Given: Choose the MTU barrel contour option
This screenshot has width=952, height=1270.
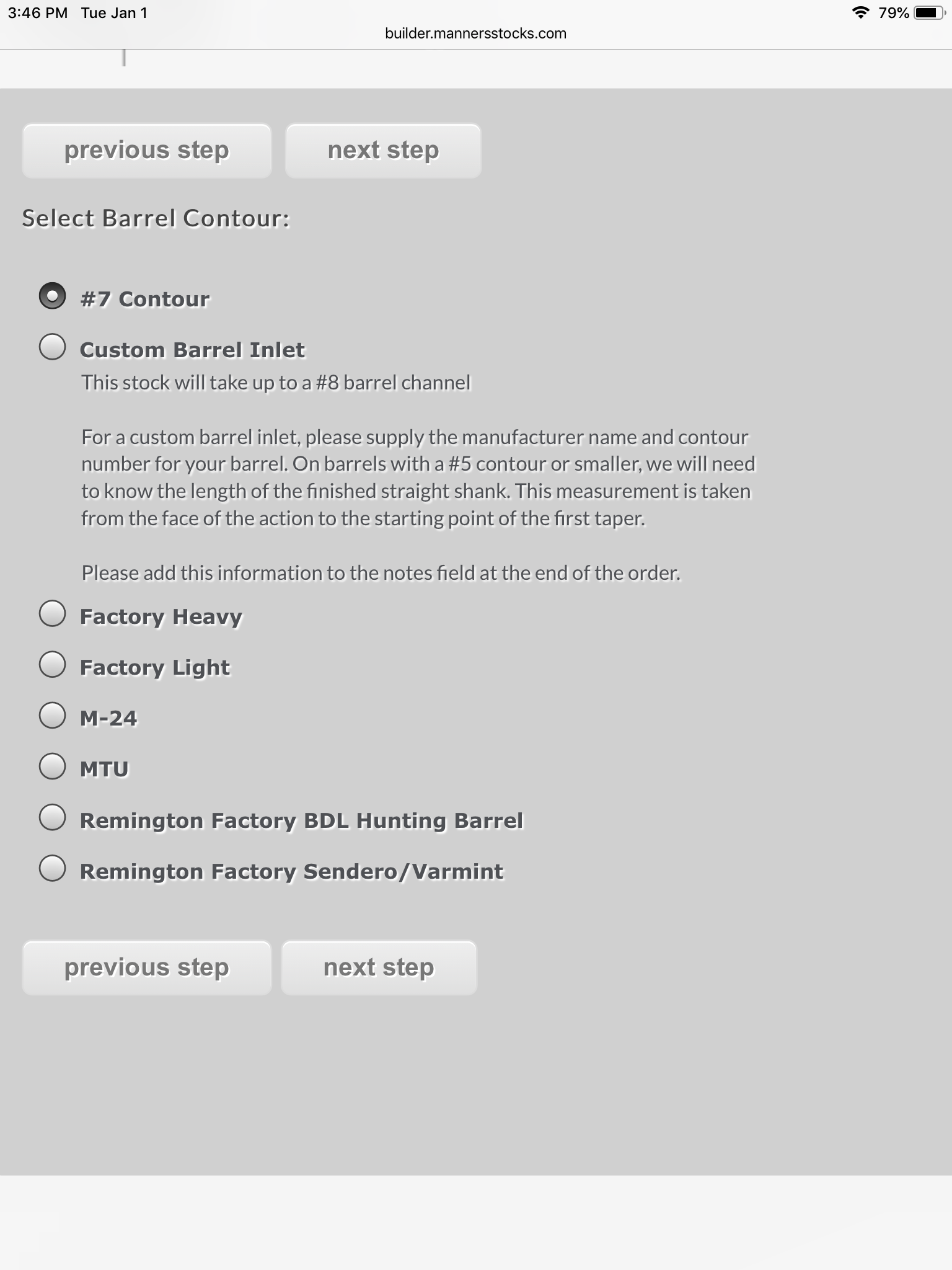Looking at the screenshot, I should (x=52, y=766).
